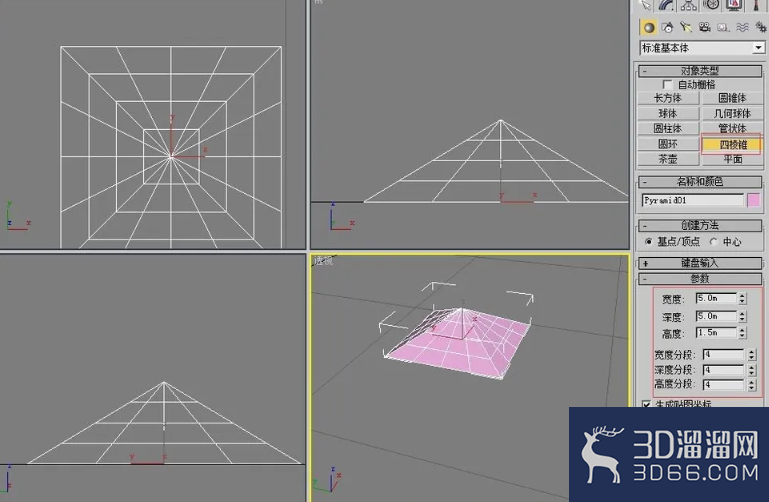Screen dimensions: 769x502
Task: Open the Lights category icon
Action: pyautogui.click(x=686, y=27)
